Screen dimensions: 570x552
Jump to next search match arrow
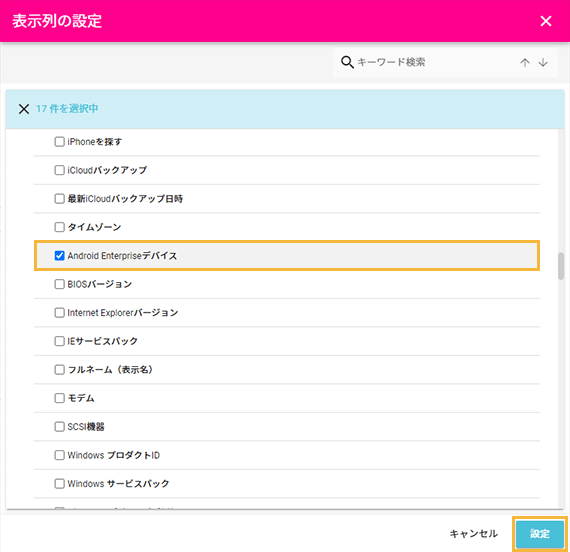543,63
